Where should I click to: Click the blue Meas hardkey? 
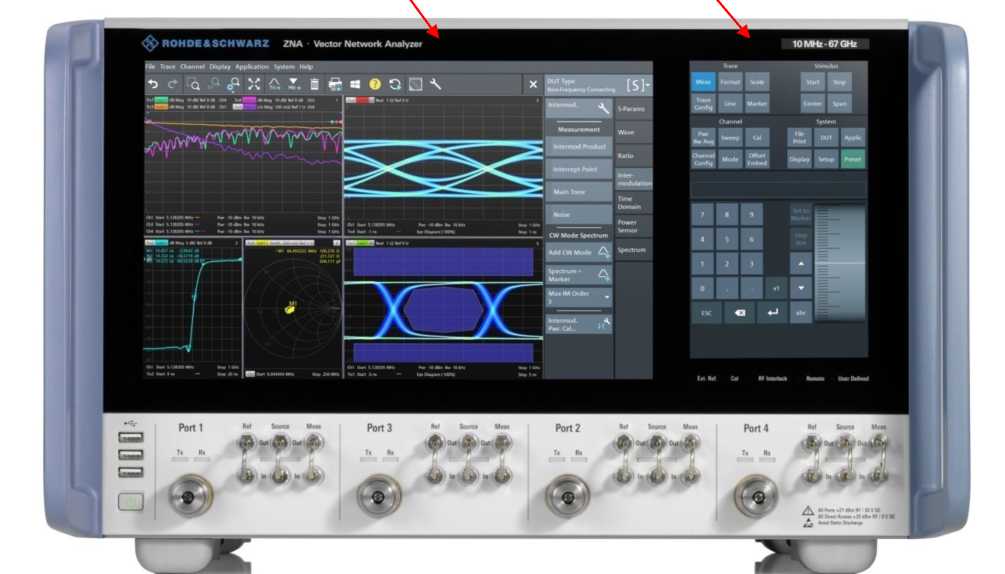point(703,82)
